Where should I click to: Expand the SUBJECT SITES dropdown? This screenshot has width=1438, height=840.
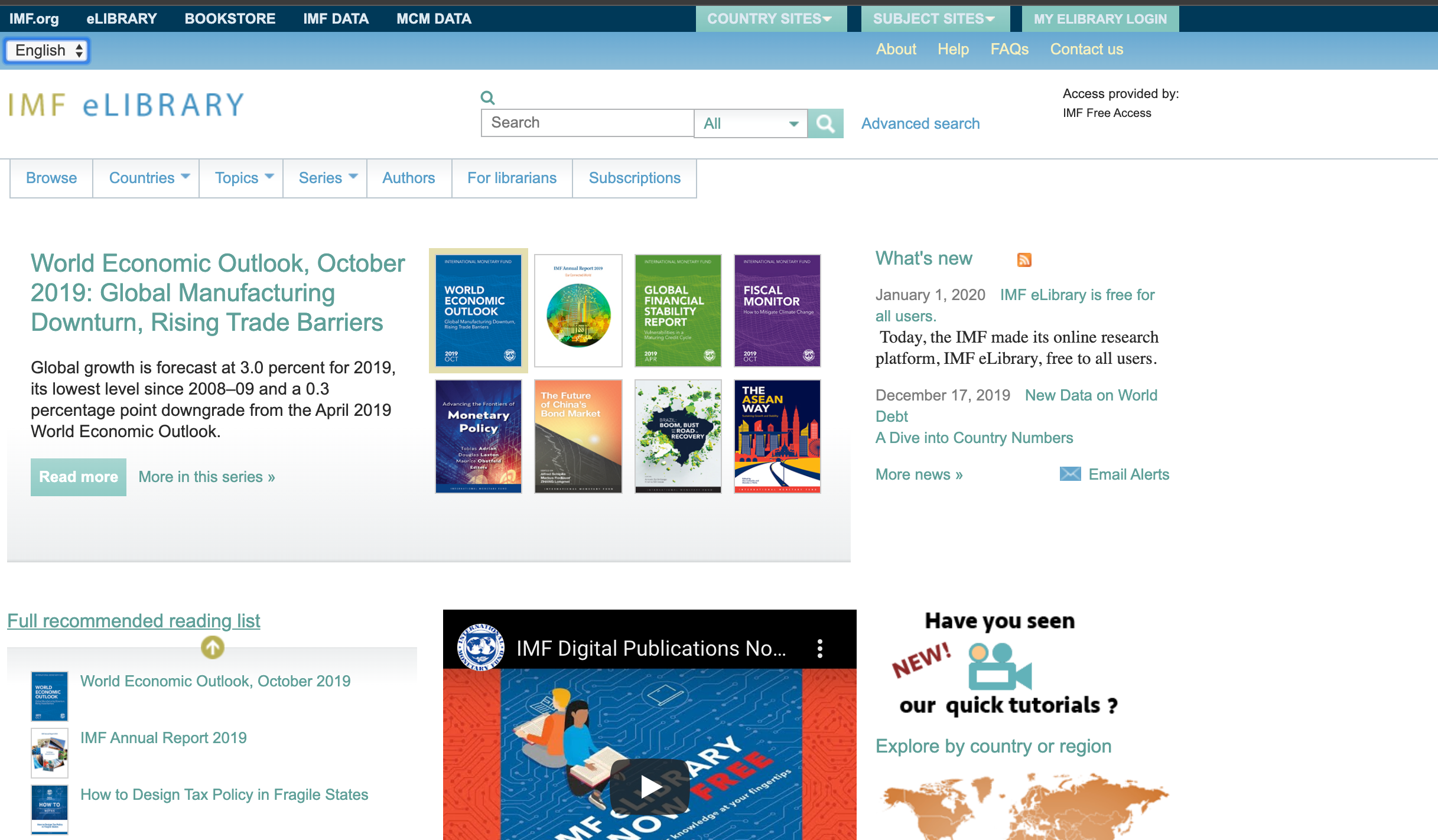[935, 19]
